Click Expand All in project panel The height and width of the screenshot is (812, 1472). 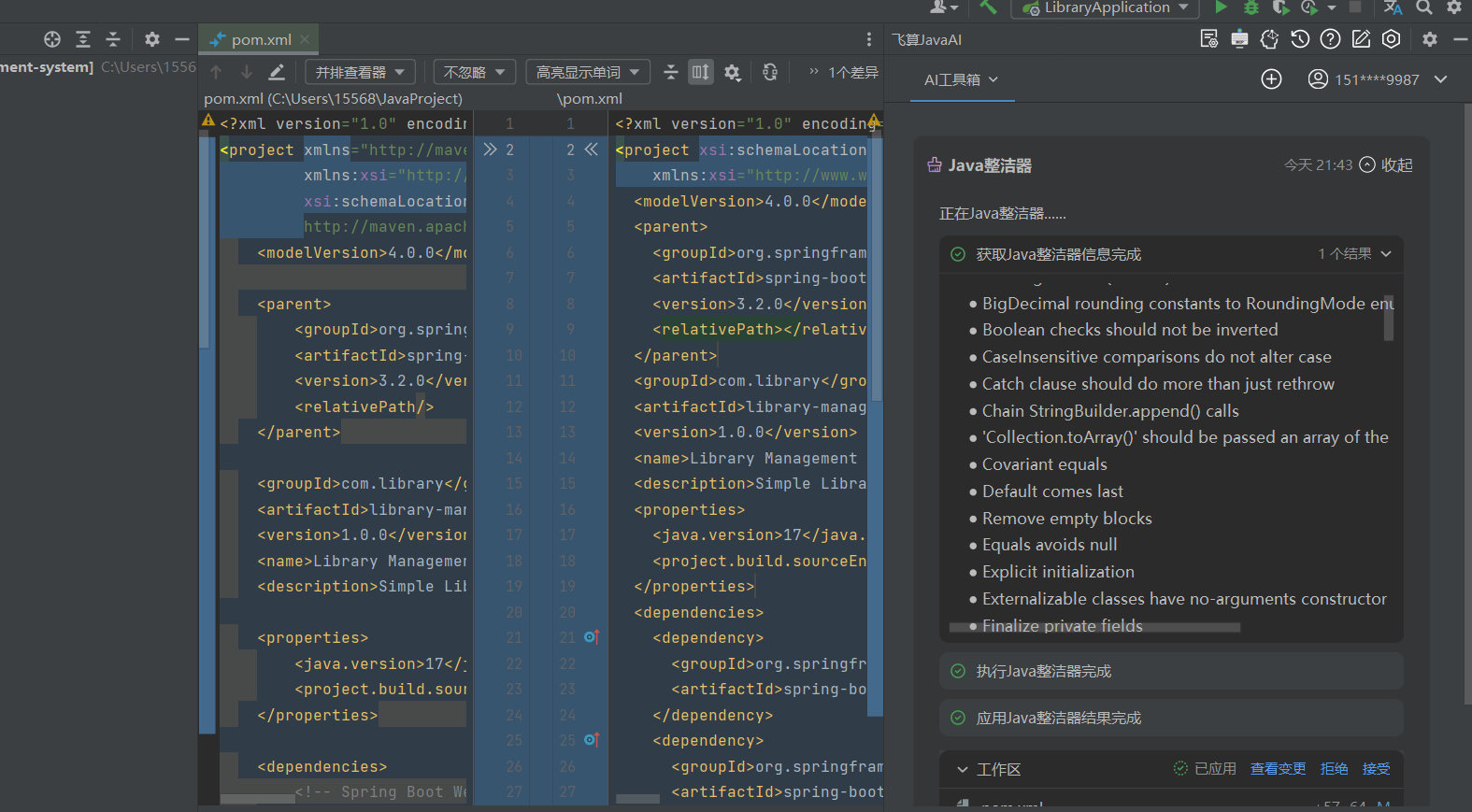[x=83, y=39]
